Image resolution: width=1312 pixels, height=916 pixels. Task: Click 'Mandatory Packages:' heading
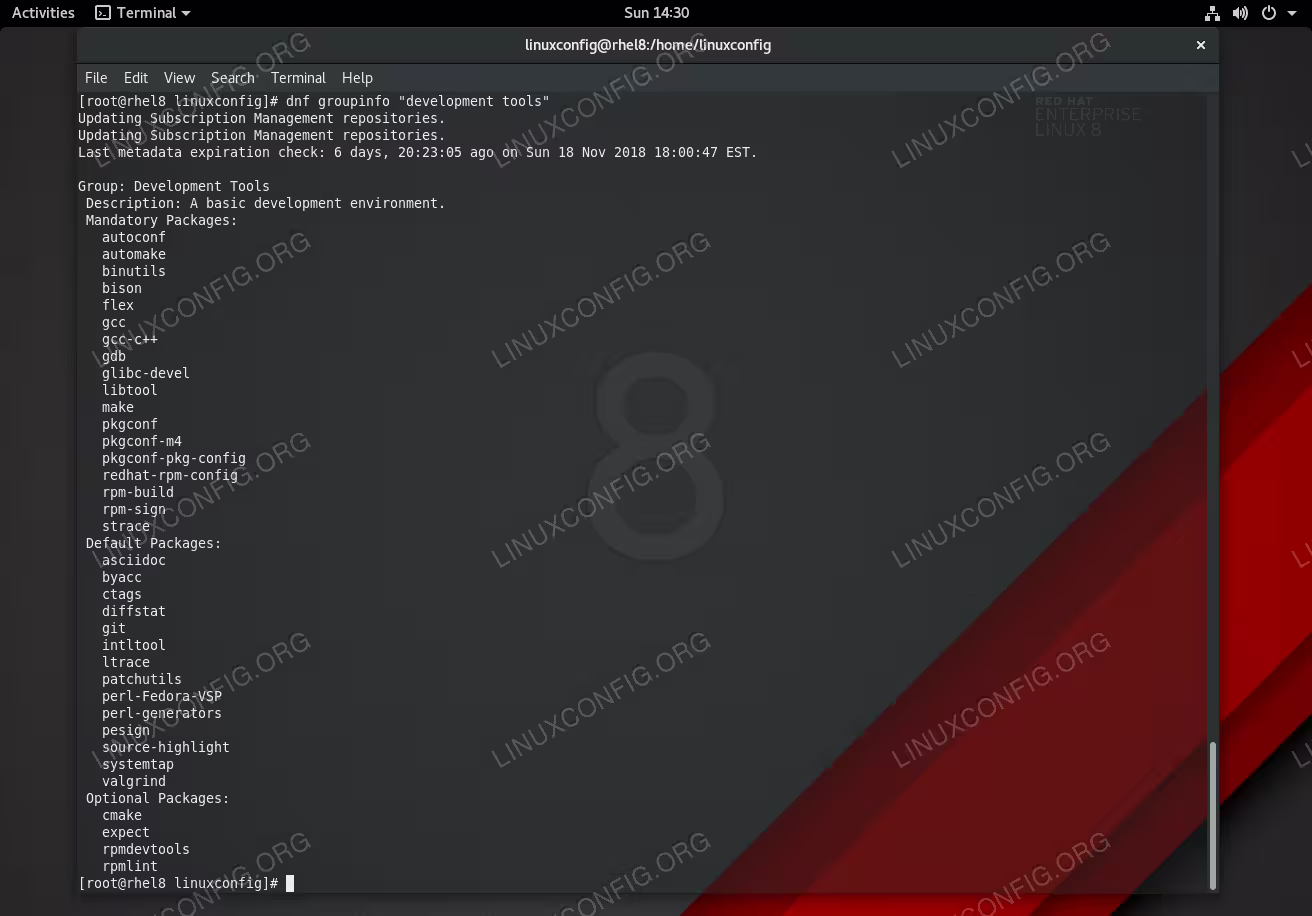(162, 220)
